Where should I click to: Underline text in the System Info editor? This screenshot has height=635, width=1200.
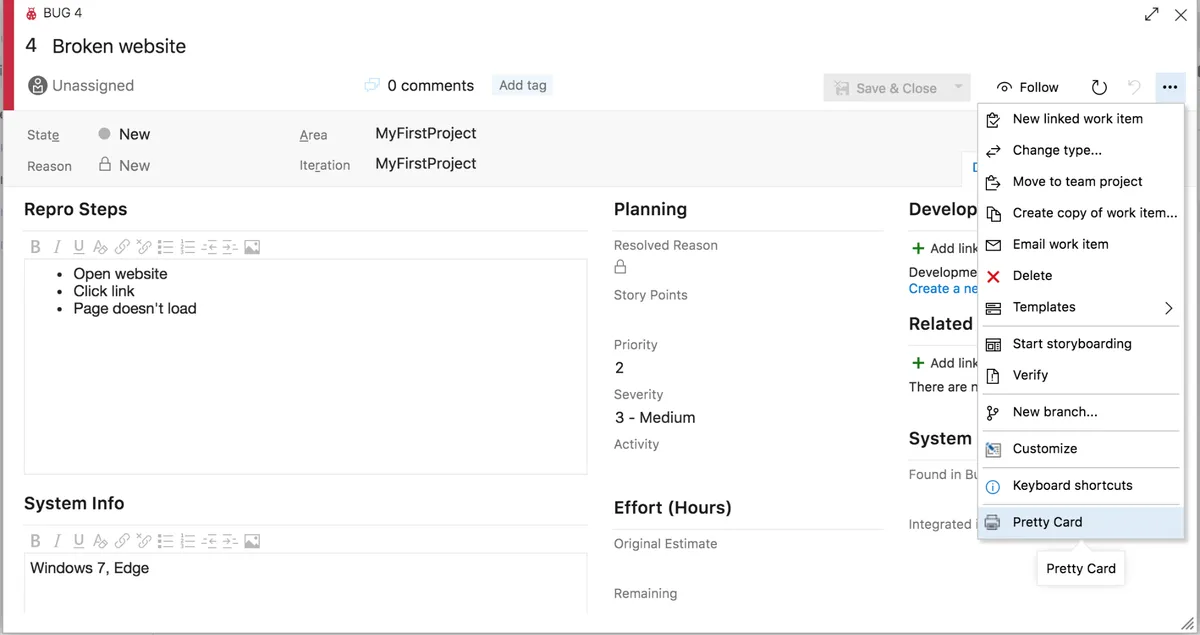point(79,540)
